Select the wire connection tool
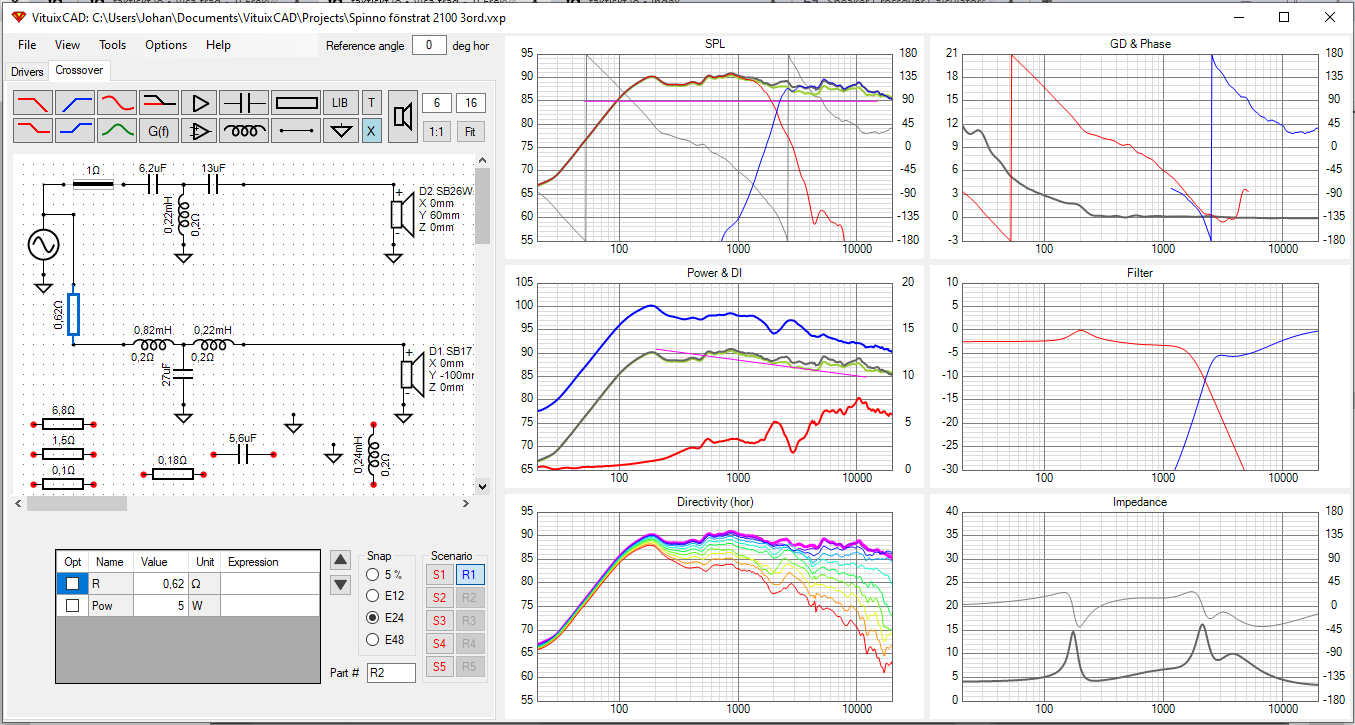Screen dimensions: 1355x725 (295, 130)
